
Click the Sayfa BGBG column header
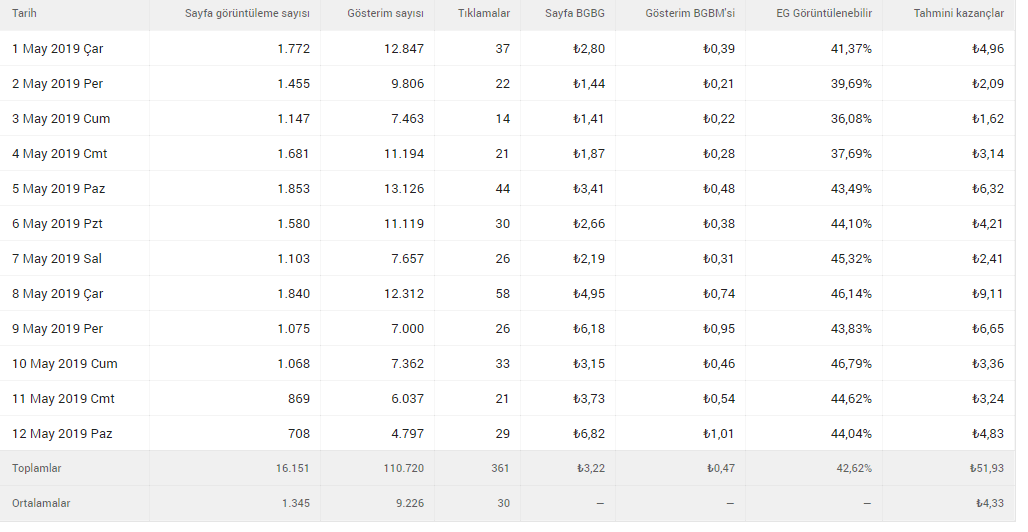click(x=575, y=13)
